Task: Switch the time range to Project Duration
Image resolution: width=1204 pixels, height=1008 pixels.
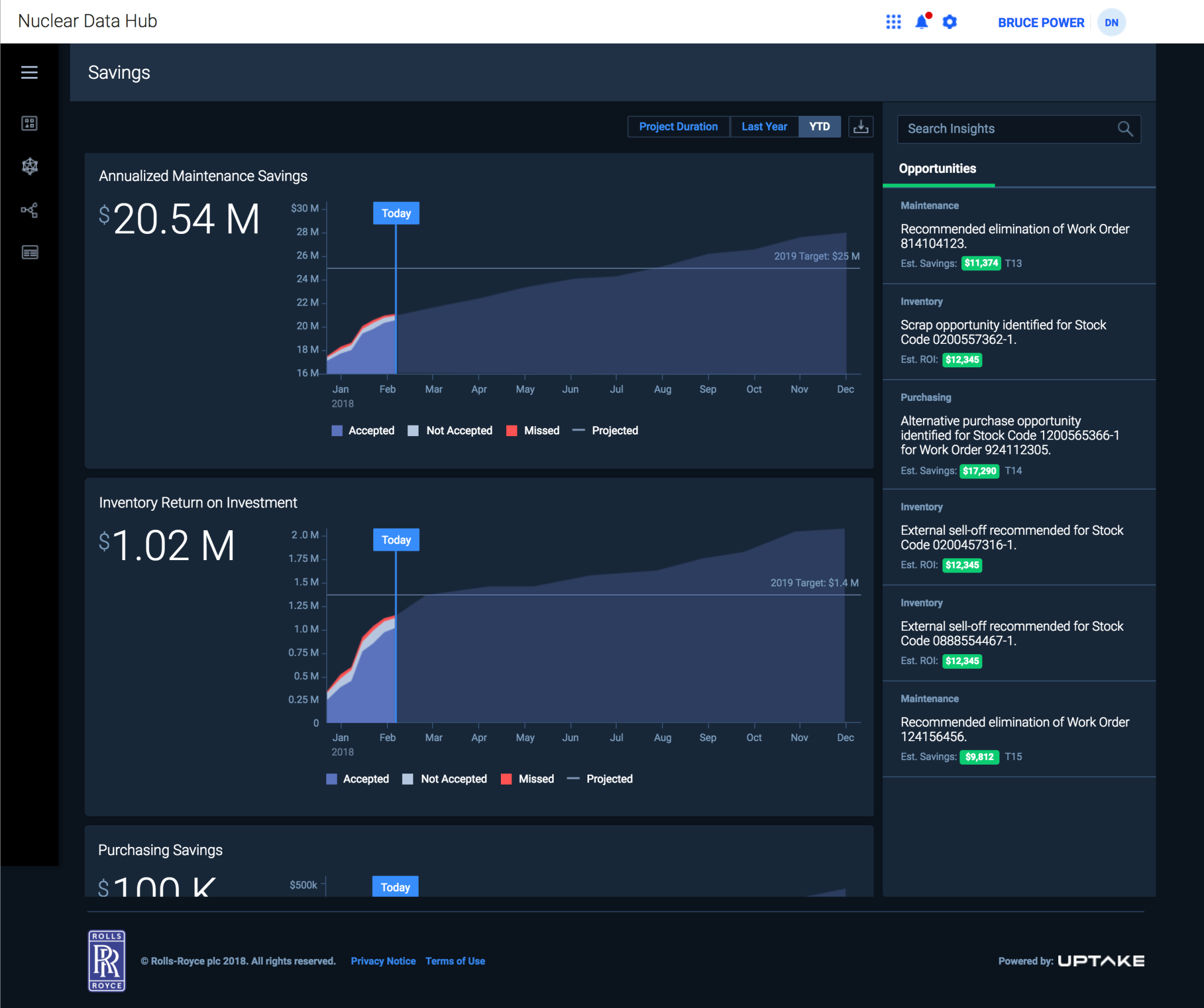Action: click(678, 126)
